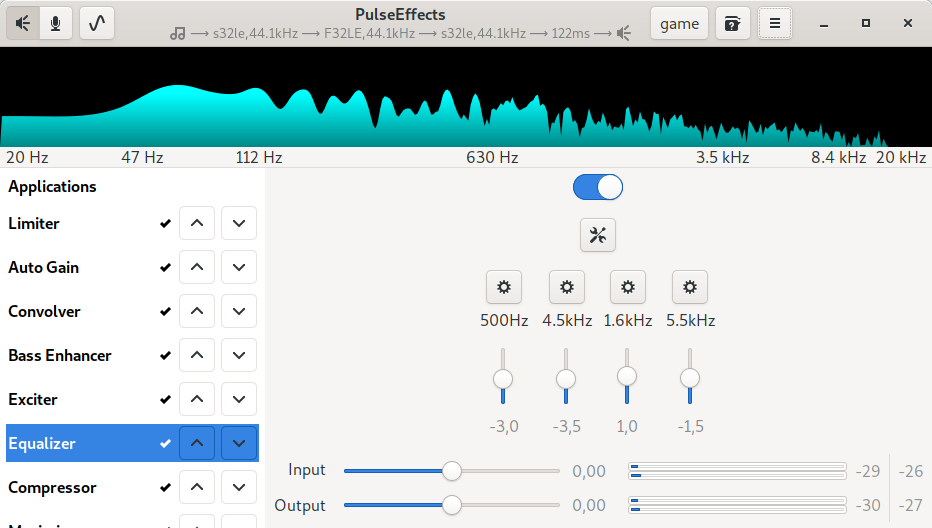Open settings gear for 4.5kHz band

click(567, 287)
